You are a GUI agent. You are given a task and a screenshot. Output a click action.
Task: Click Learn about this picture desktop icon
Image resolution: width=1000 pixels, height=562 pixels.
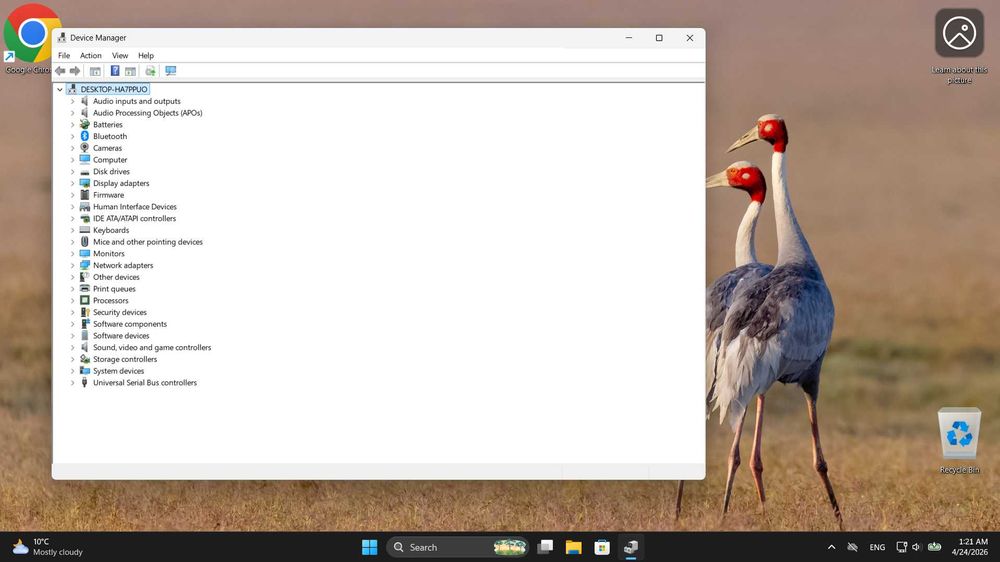[959, 46]
